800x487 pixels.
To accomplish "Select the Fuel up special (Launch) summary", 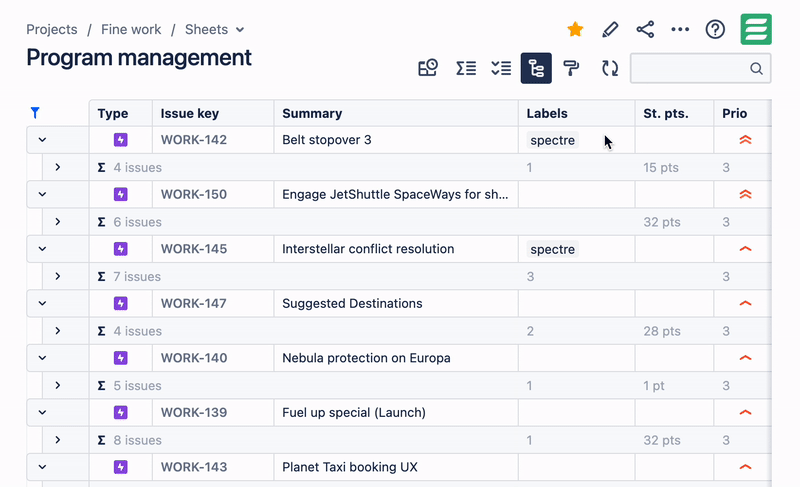I will click(396, 413).
